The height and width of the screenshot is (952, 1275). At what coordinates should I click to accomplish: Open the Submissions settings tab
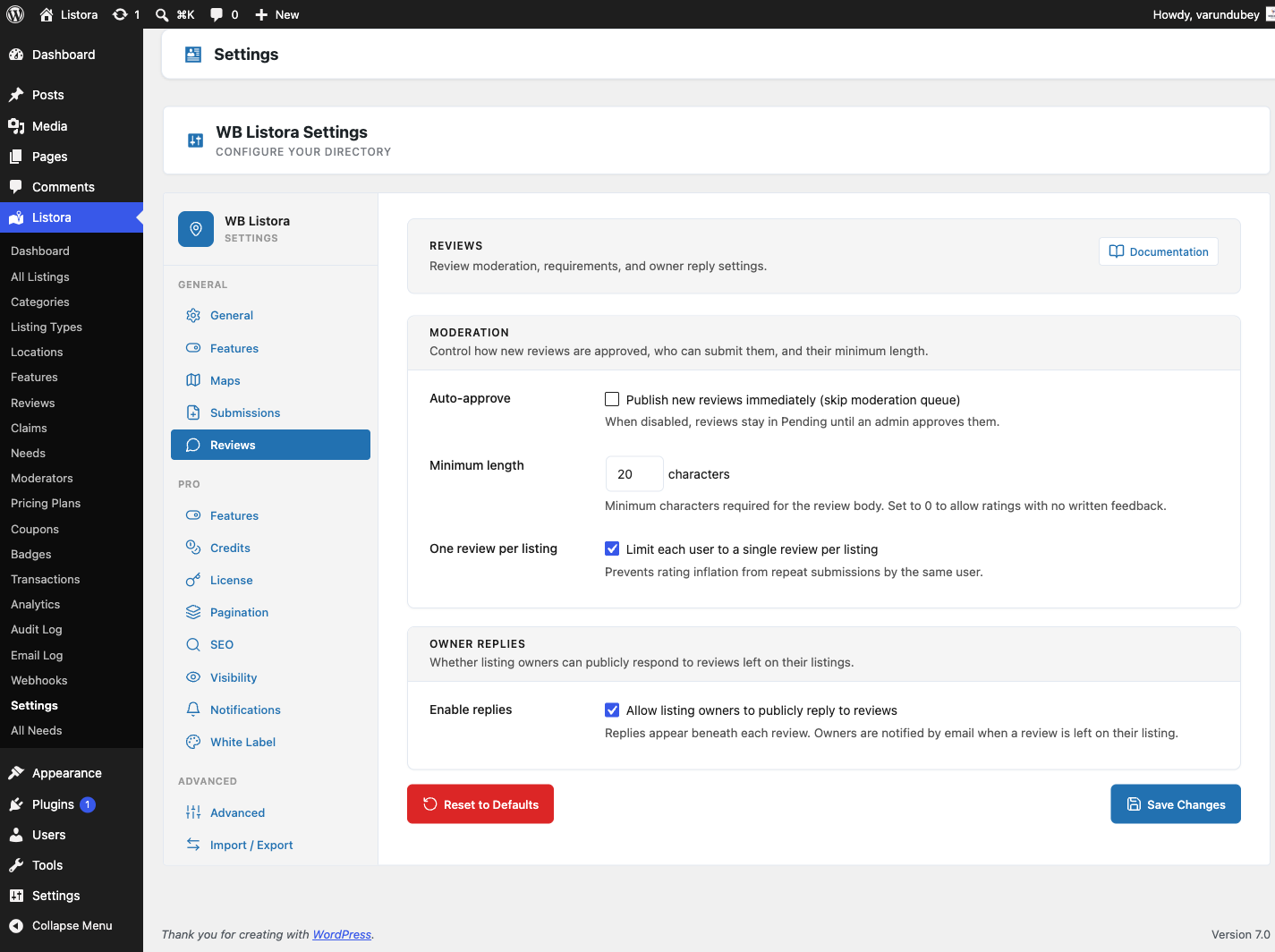coord(270,412)
